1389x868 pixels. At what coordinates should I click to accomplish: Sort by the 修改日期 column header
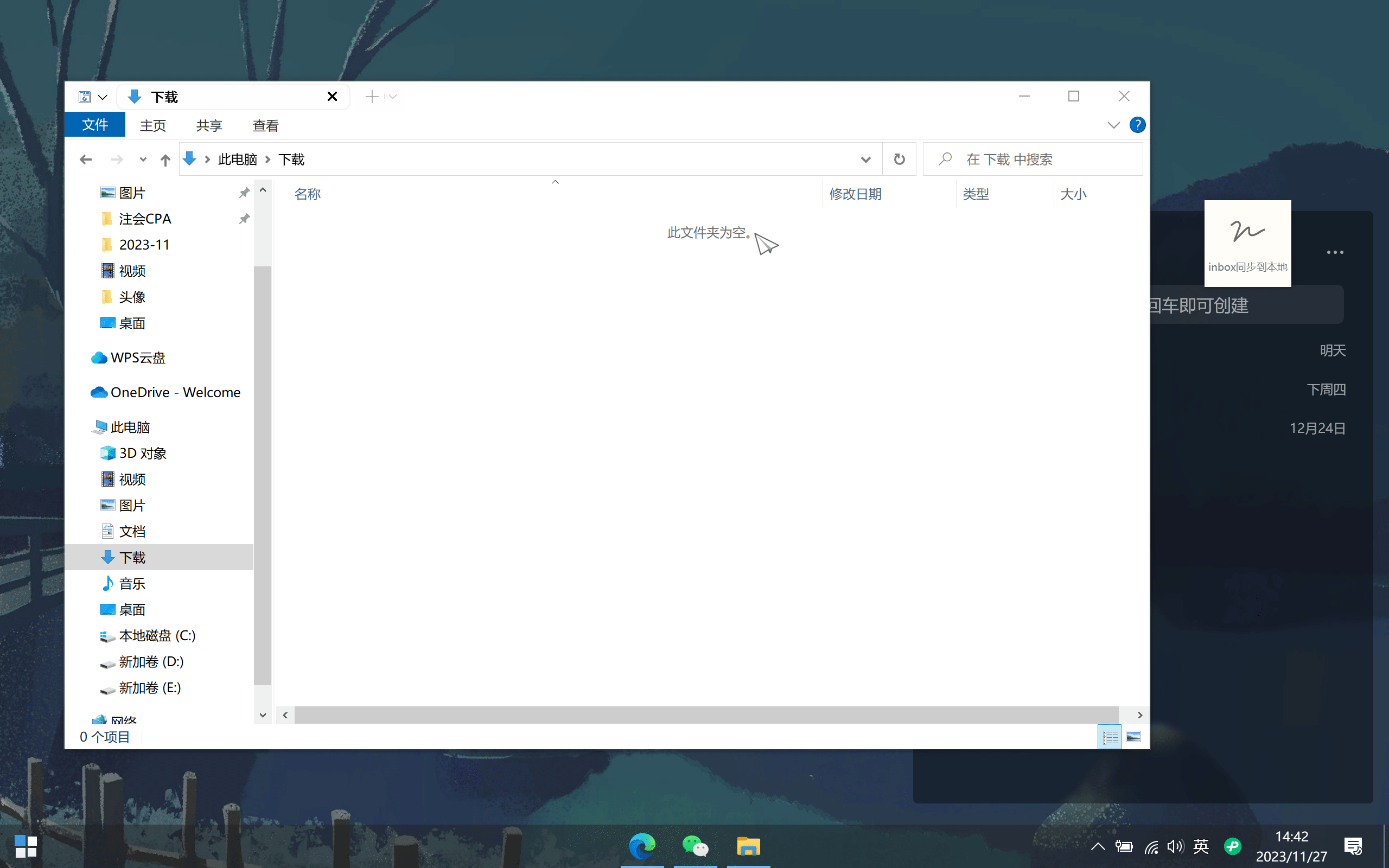tap(855, 194)
